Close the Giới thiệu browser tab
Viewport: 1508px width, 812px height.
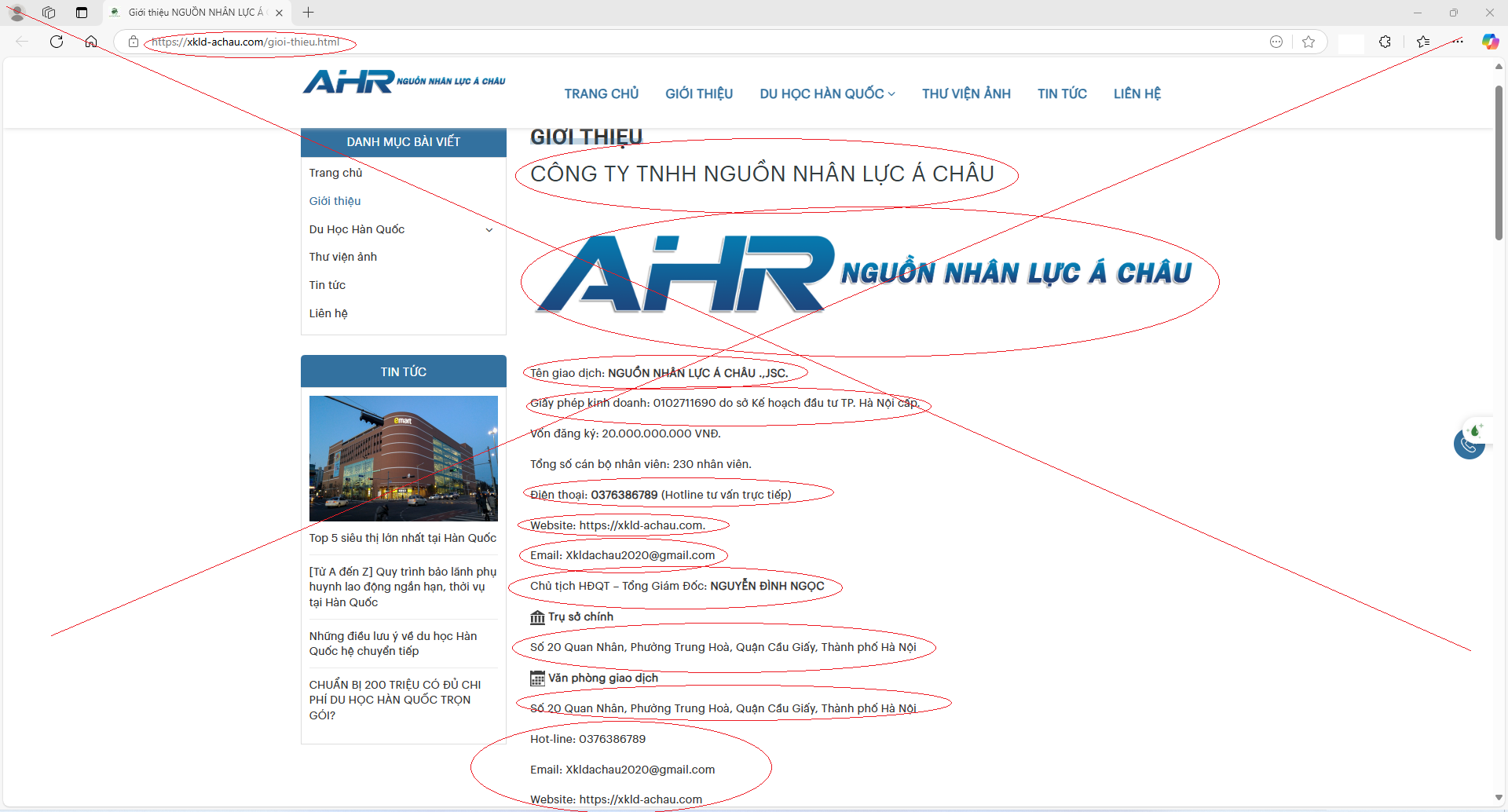(x=279, y=13)
